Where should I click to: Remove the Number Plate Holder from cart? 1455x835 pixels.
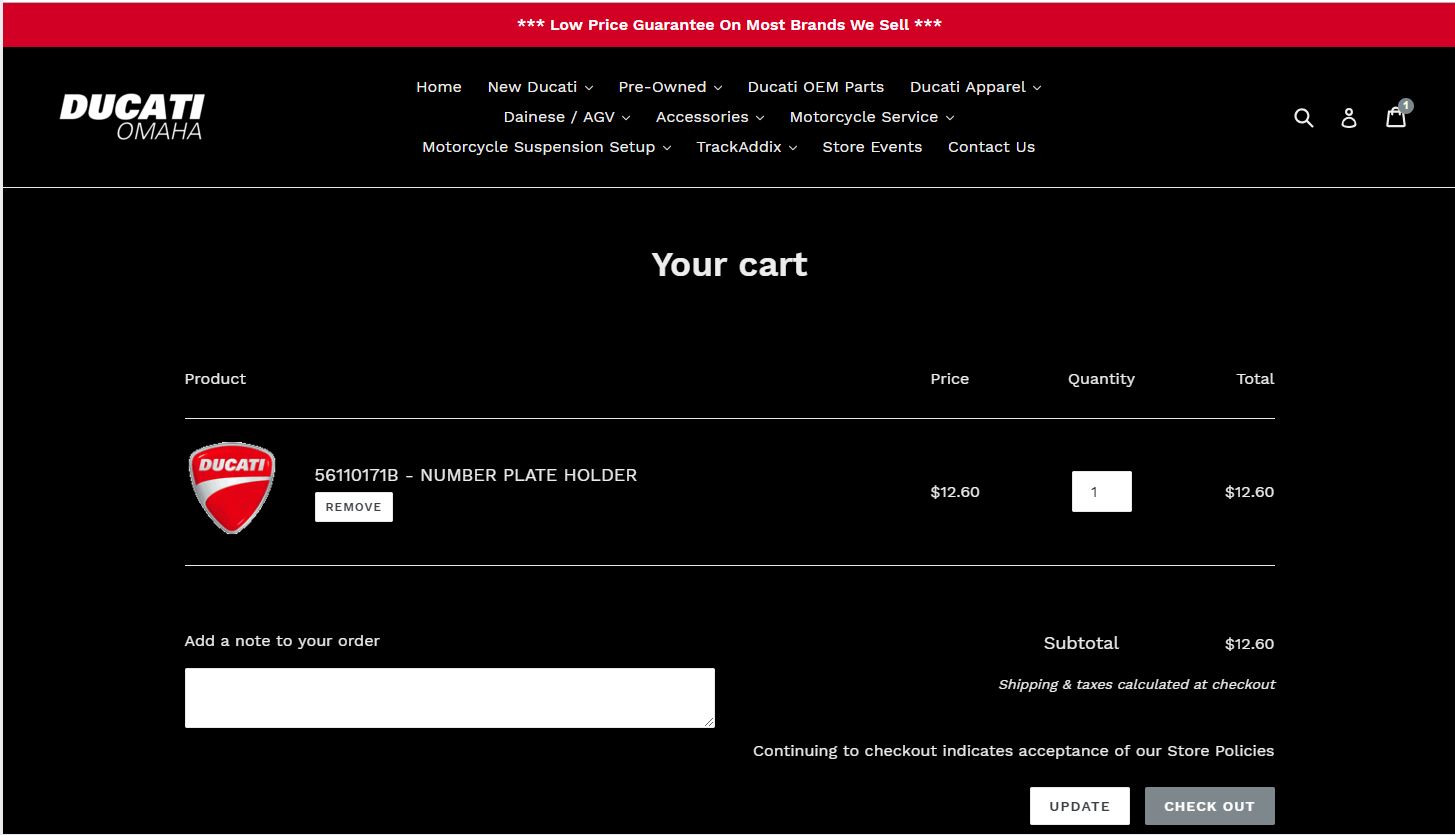(354, 507)
